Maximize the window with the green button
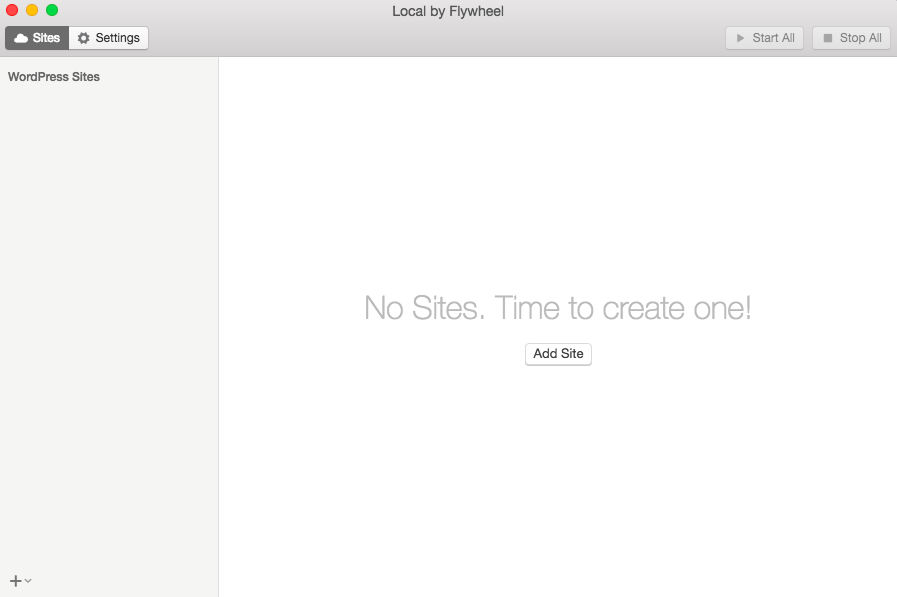The width and height of the screenshot is (897, 597). pyautogui.click(x=52, y=10)
